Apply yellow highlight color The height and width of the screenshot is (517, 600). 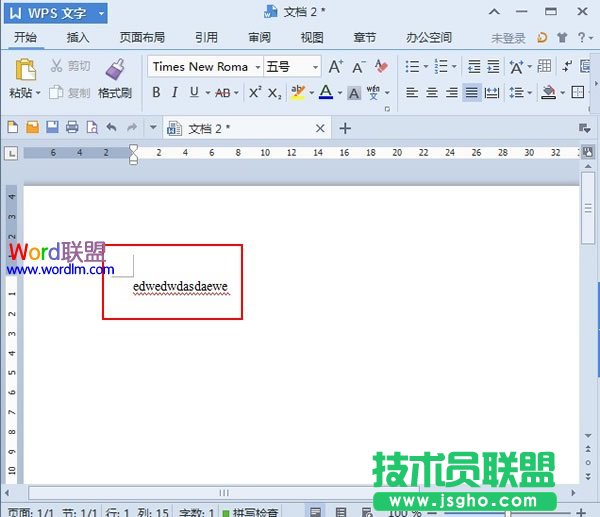tap(298, 93)
